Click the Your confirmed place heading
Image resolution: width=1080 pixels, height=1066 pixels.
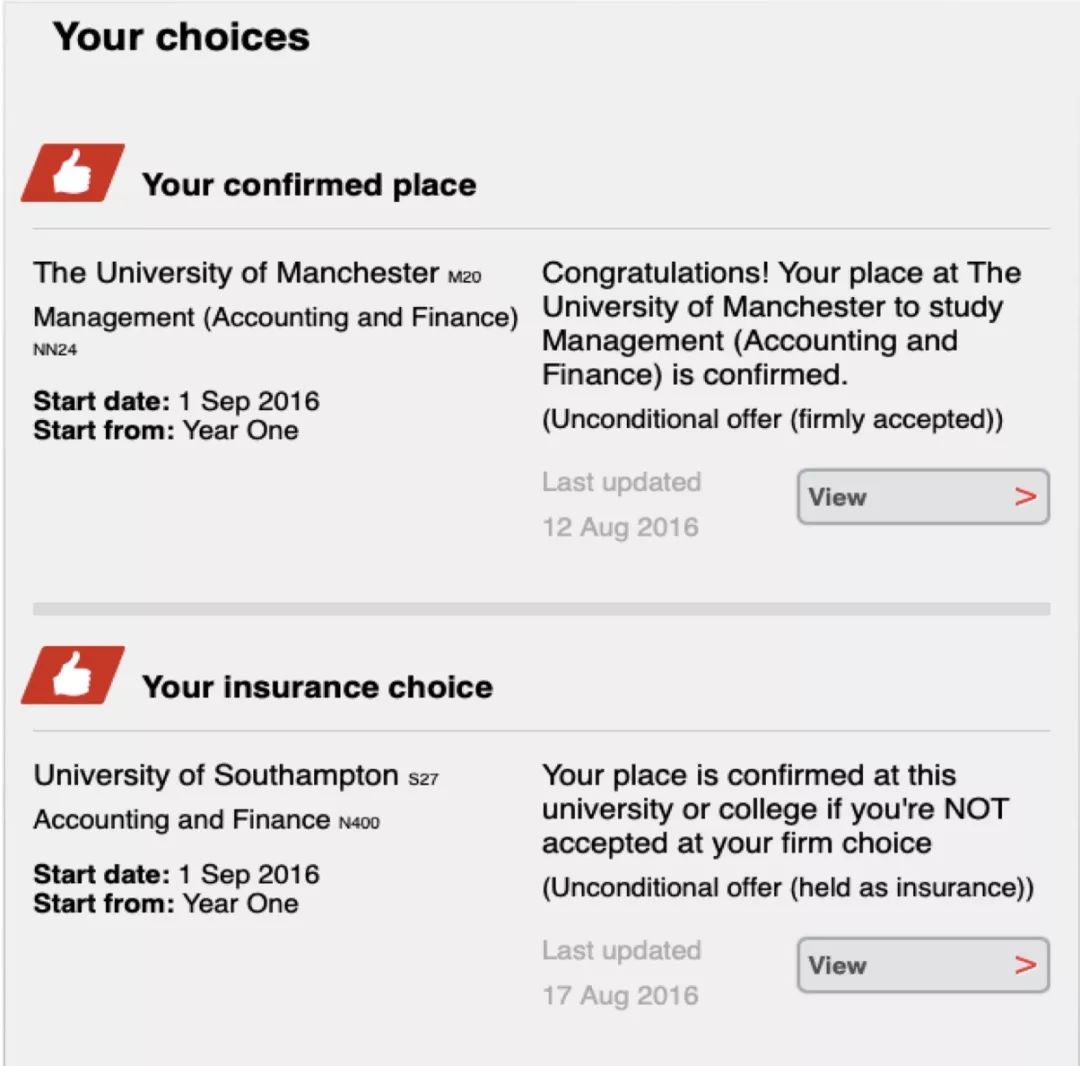pos(309,185)
